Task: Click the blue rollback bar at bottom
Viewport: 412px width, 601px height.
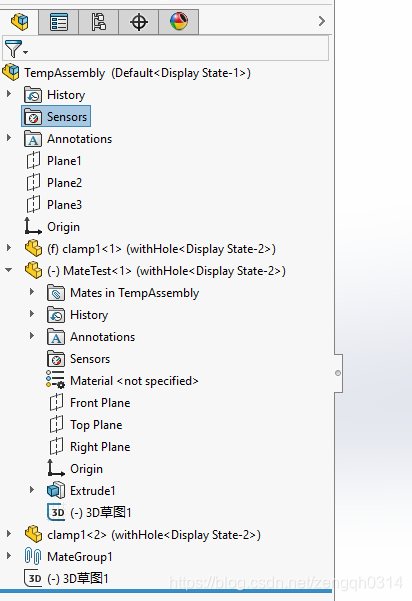Action: pyautogui.click(x=166, y=591)
